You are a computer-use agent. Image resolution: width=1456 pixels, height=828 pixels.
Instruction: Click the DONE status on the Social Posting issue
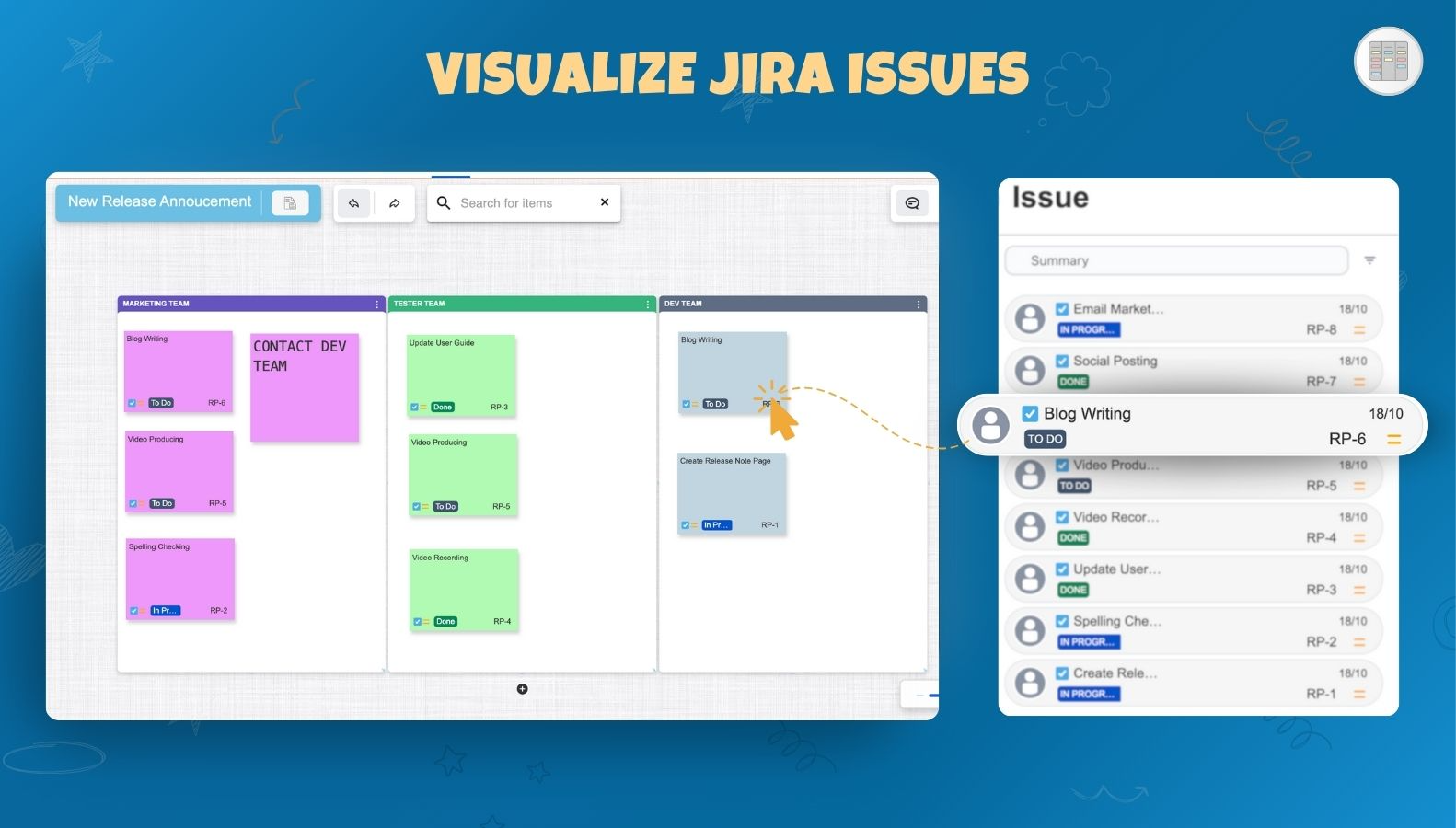[1073, 382]
